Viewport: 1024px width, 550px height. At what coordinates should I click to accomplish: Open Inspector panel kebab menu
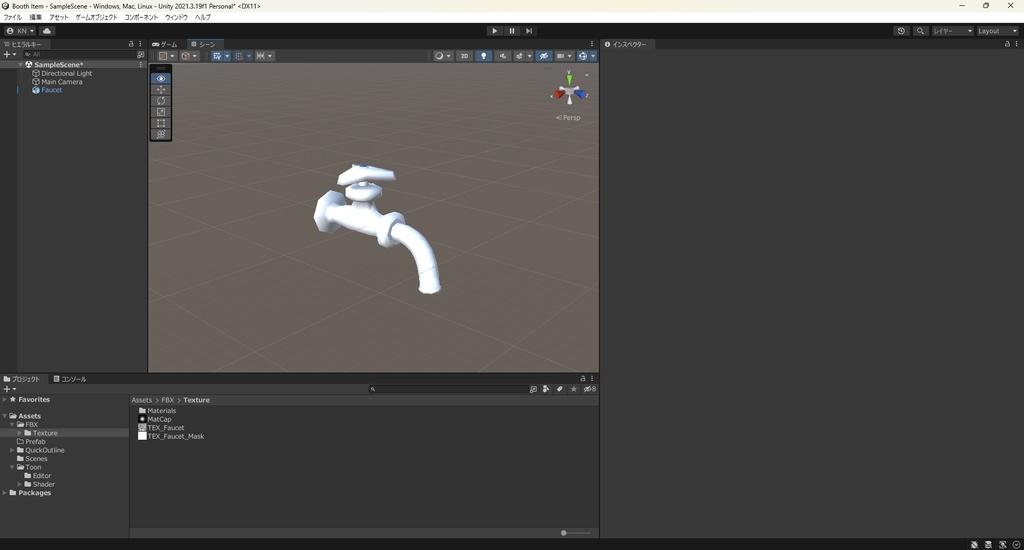[1016, 44]
